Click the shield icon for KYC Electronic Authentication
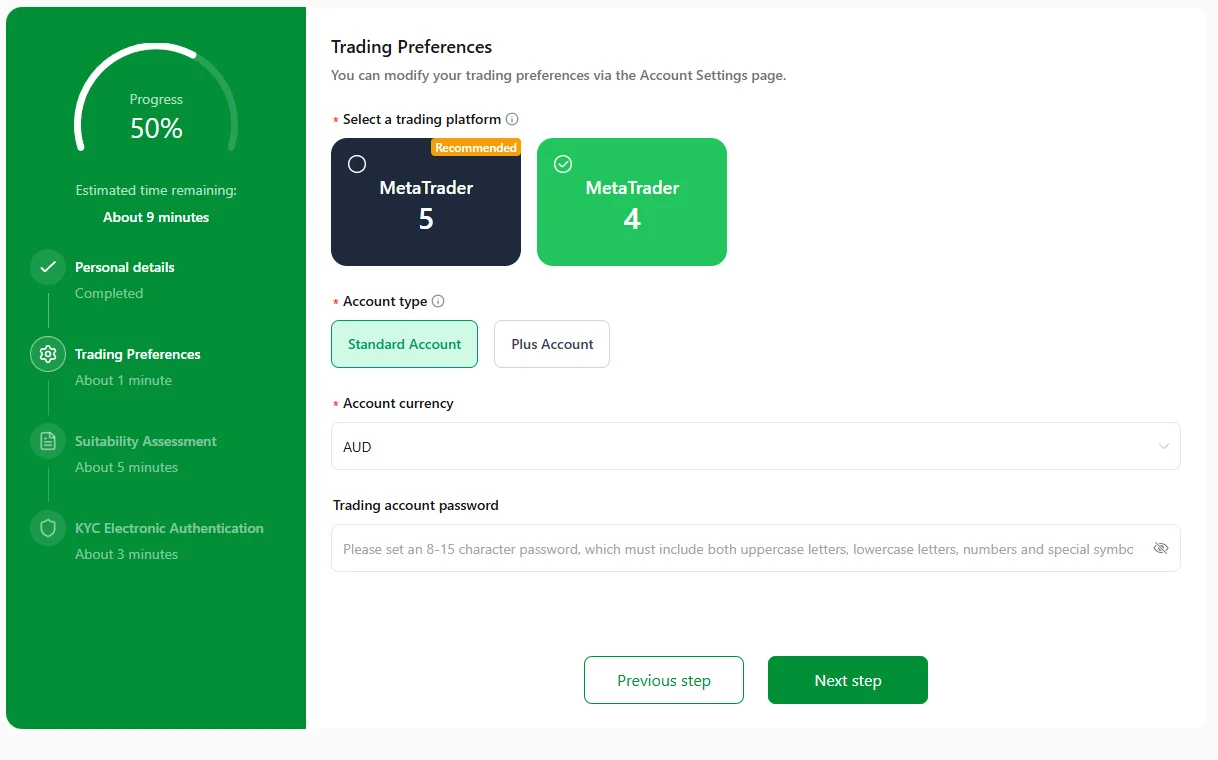The width and height of the screenshot is (1218, 760). click(48, 528)
